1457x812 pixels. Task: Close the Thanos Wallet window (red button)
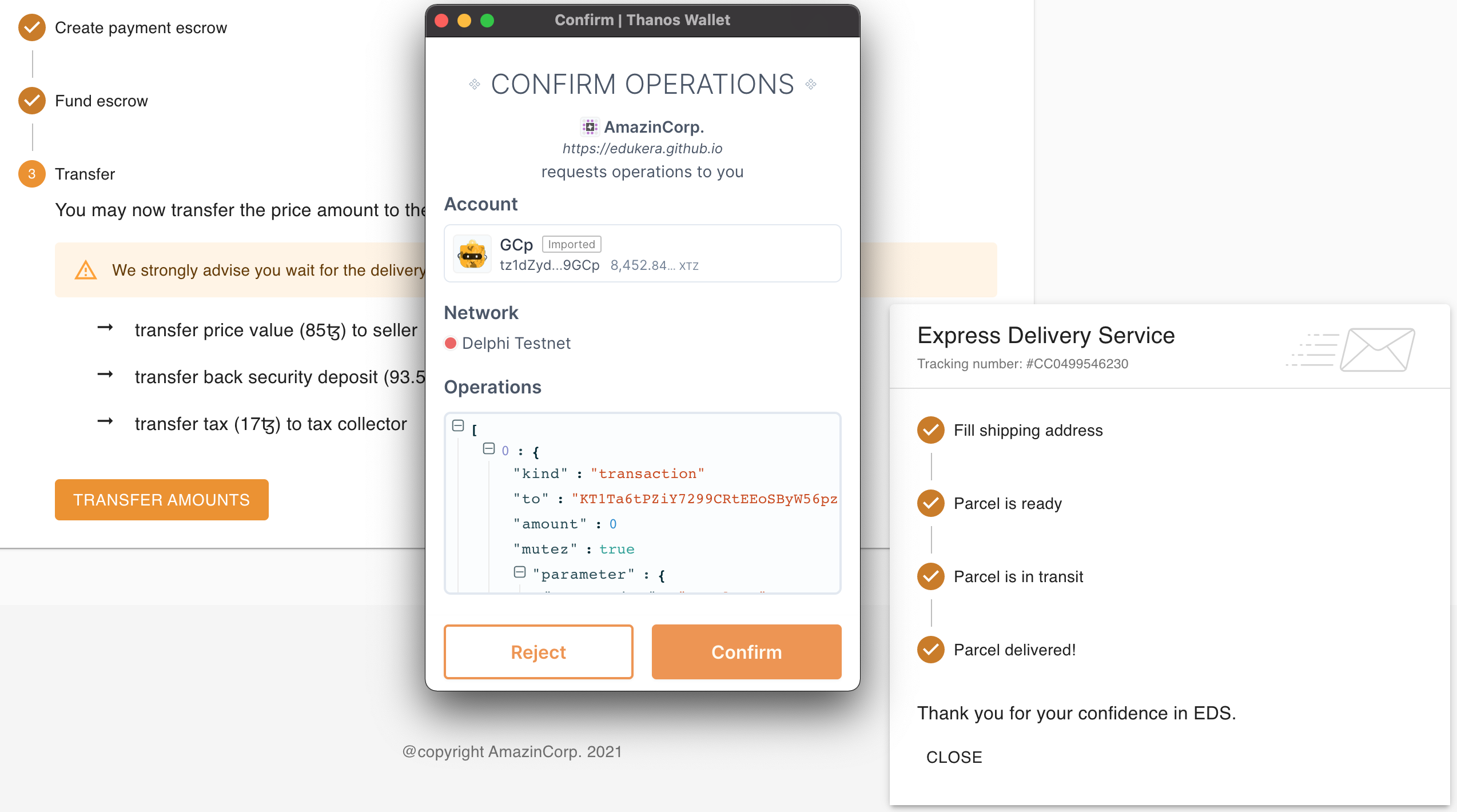click(441, 21)
